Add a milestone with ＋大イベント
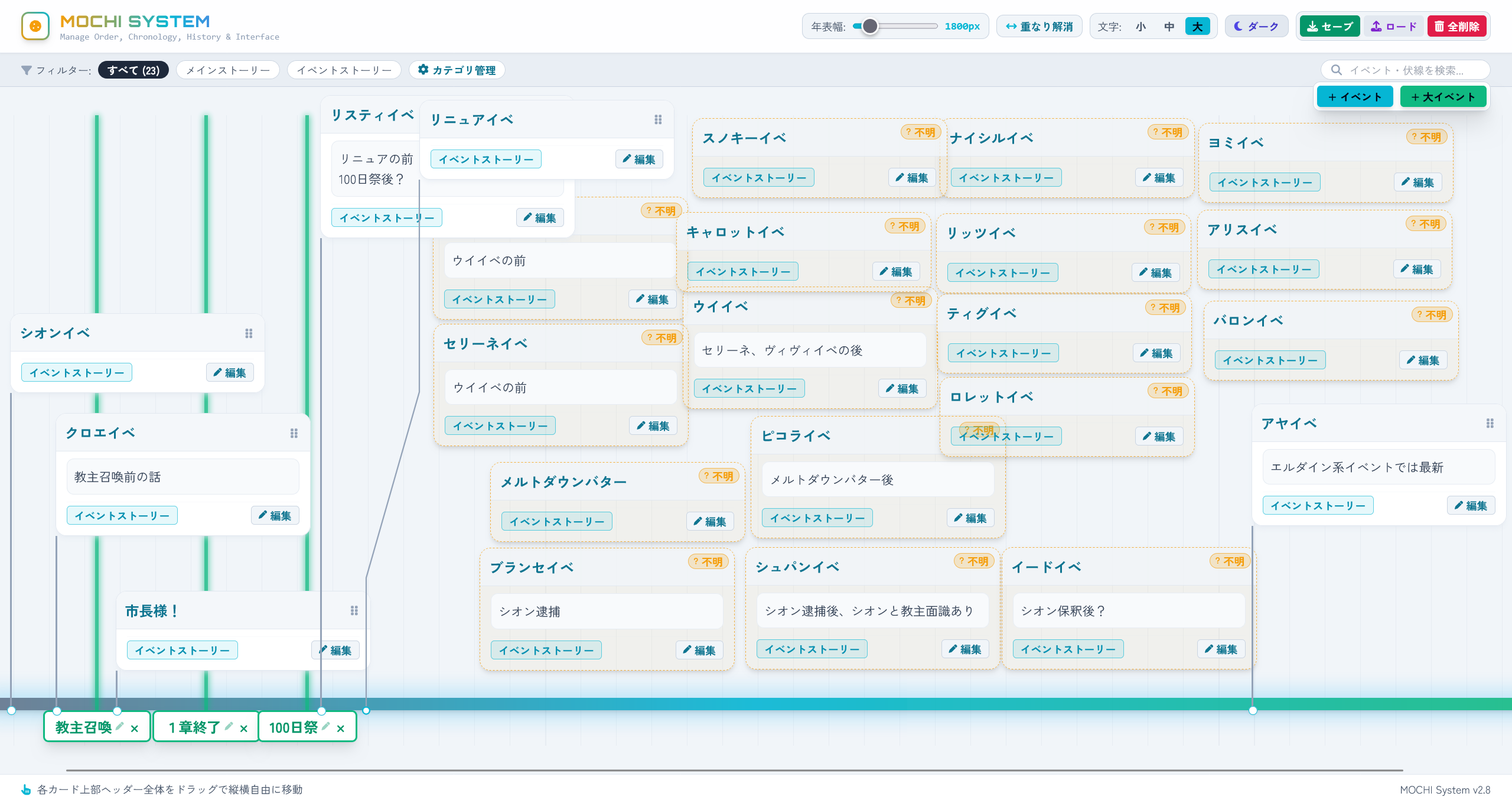 (1443, 97)
